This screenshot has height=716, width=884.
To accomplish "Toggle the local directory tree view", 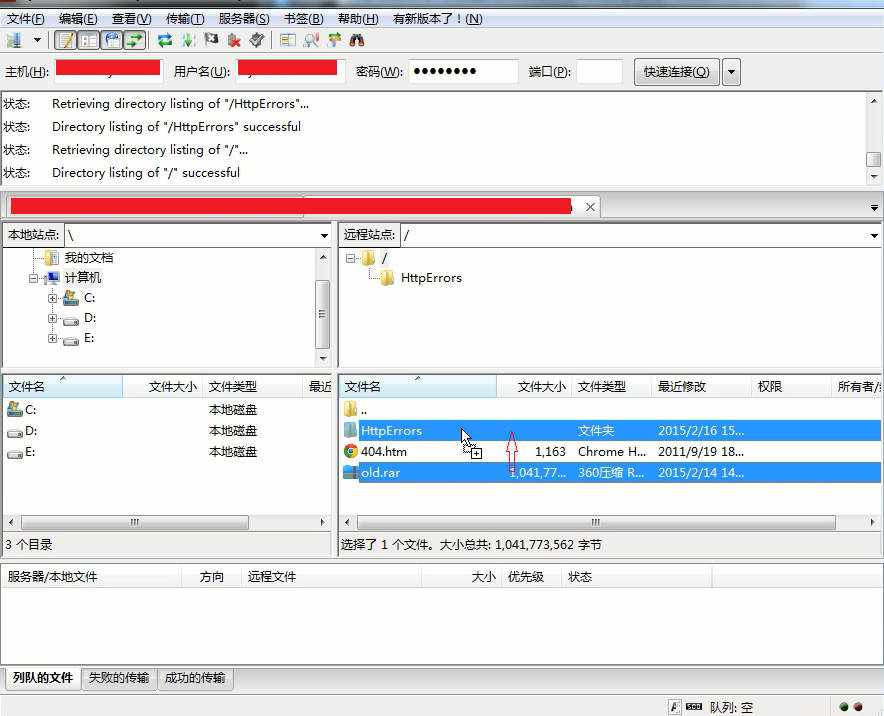I will pyautogui.click(x=89, y=40).
